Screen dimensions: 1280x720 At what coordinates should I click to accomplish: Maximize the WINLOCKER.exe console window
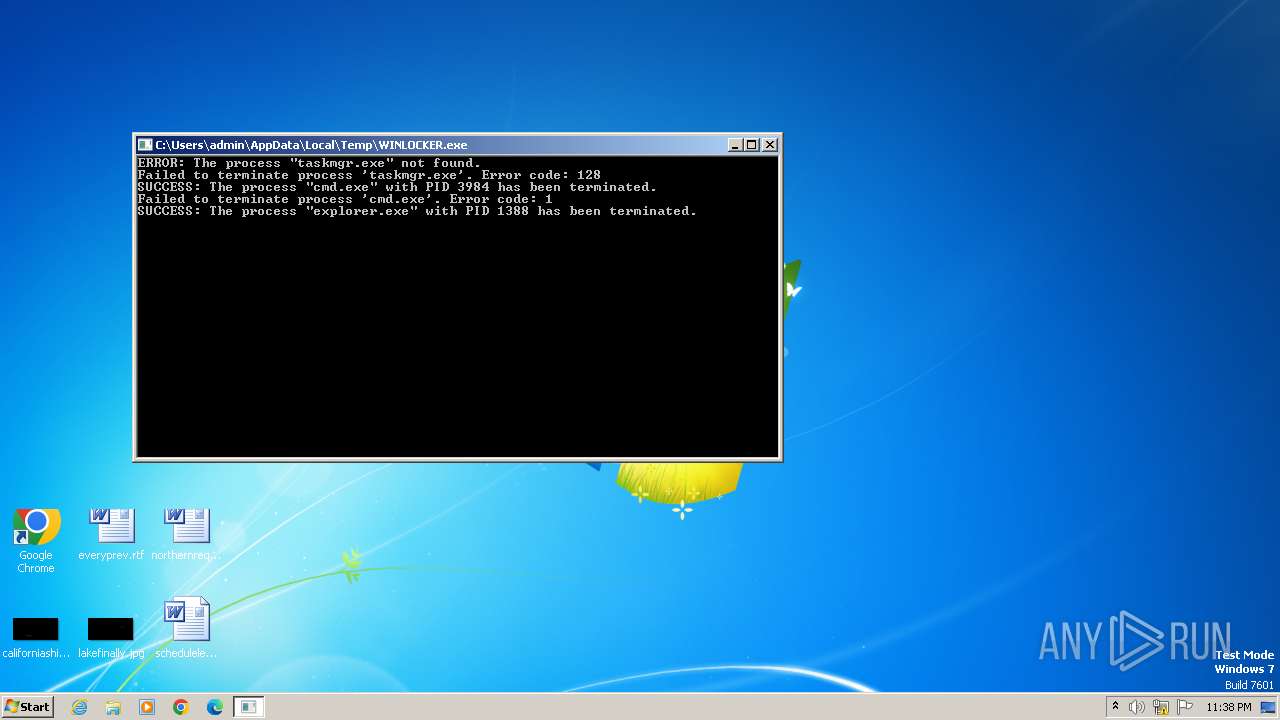752,145
